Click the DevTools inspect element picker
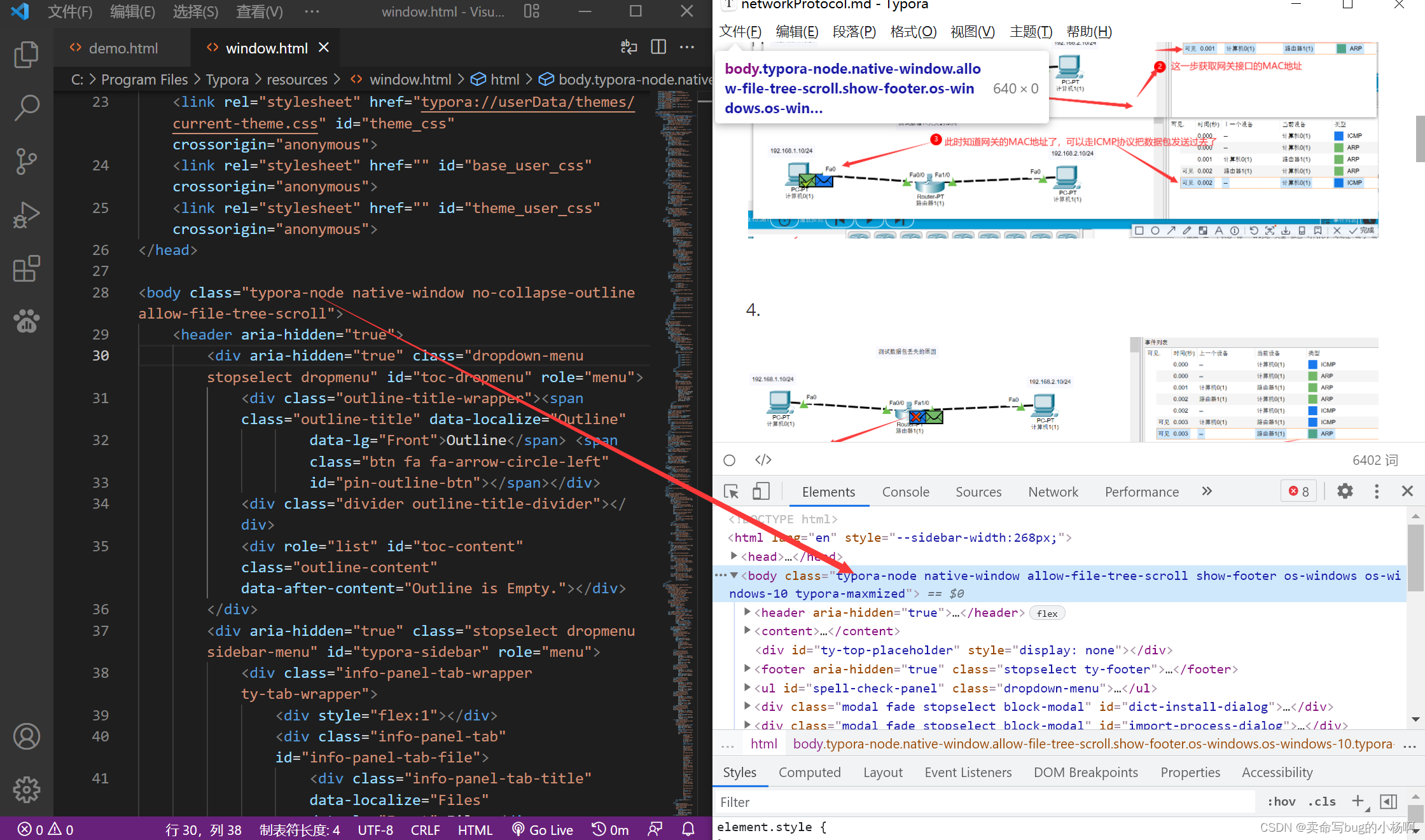This screenshot has height=840, width=1425. (x=731, y=492)
